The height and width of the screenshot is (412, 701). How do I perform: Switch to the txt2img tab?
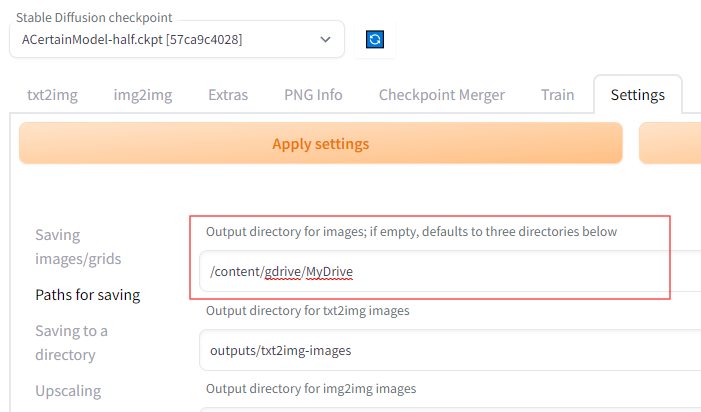coord(52,95)
